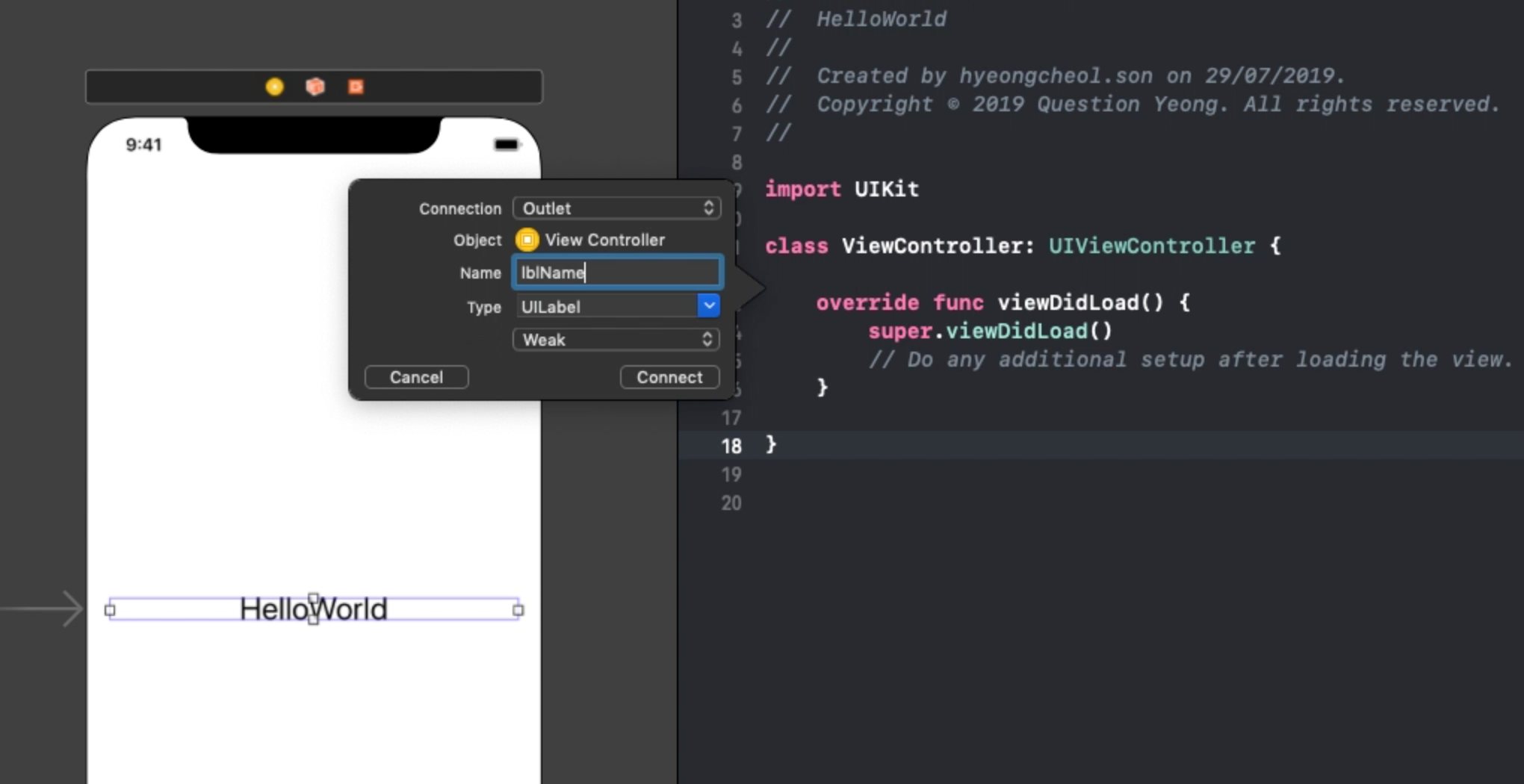Click the 9:41 time in device preview
This screenshot has height=784, width=1524.
point(143,145)
